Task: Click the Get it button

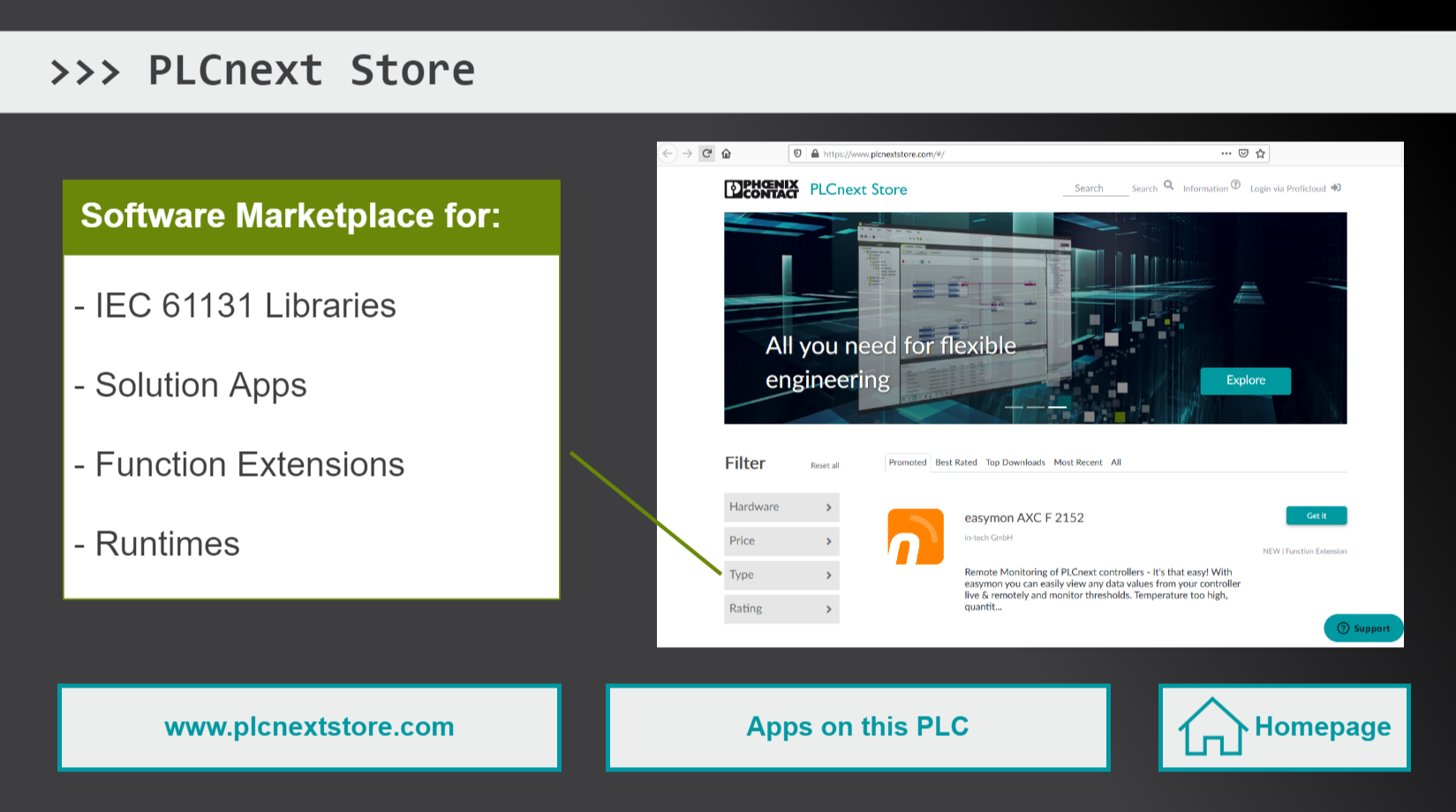Action: pyautogui.click(x=1316, y=515)
